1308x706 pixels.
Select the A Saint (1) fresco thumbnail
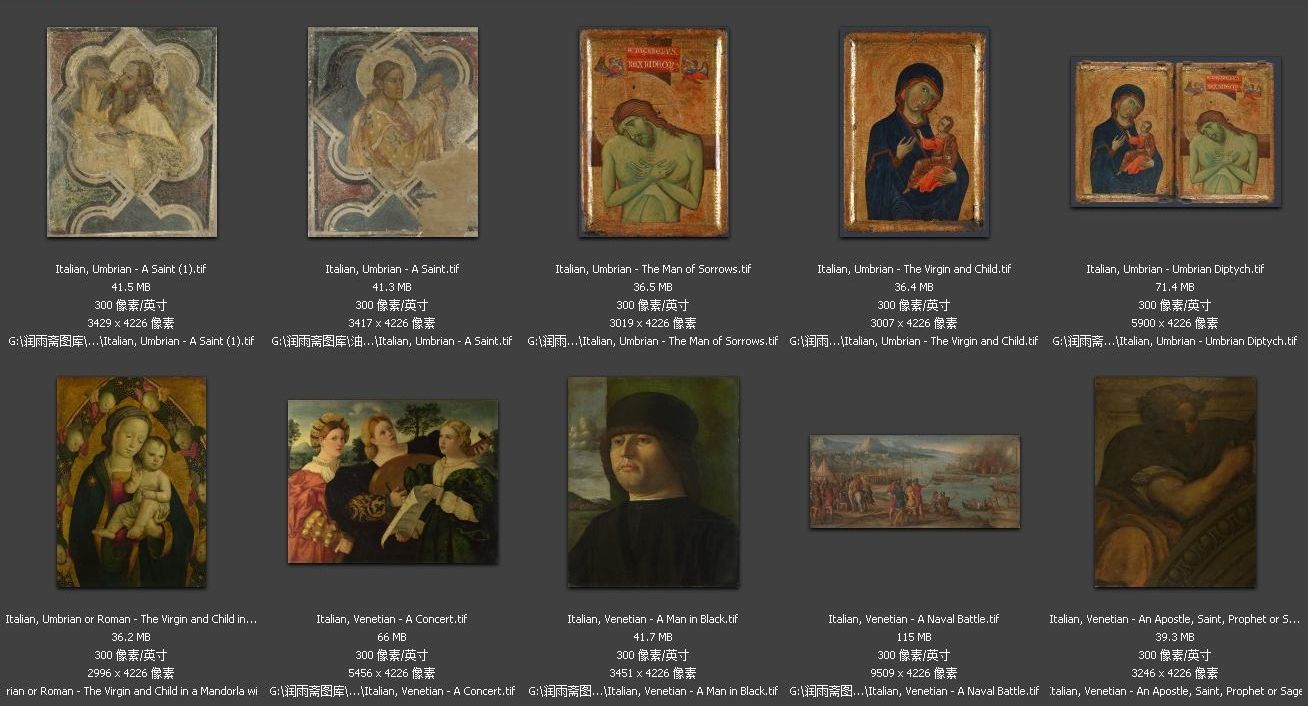click(132, 132)
